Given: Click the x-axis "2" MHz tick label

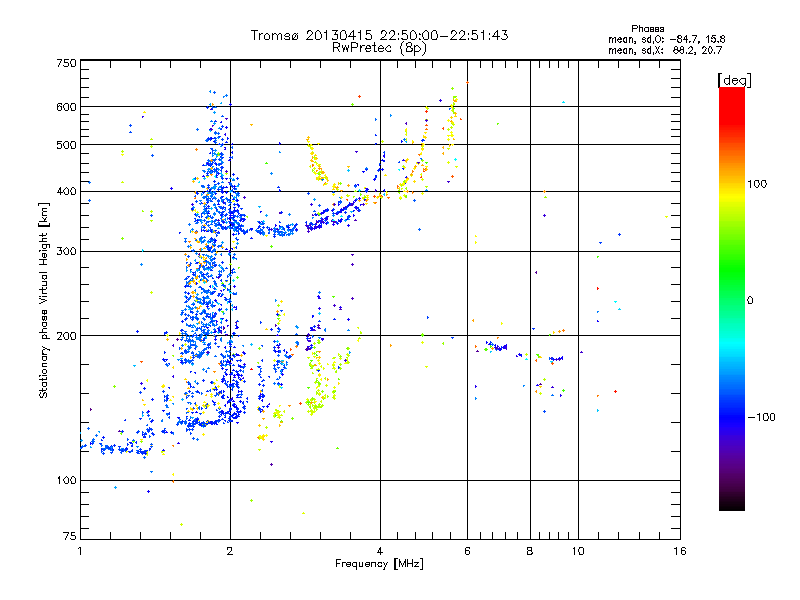Looking at the screenshot, I should coord(230,551).
